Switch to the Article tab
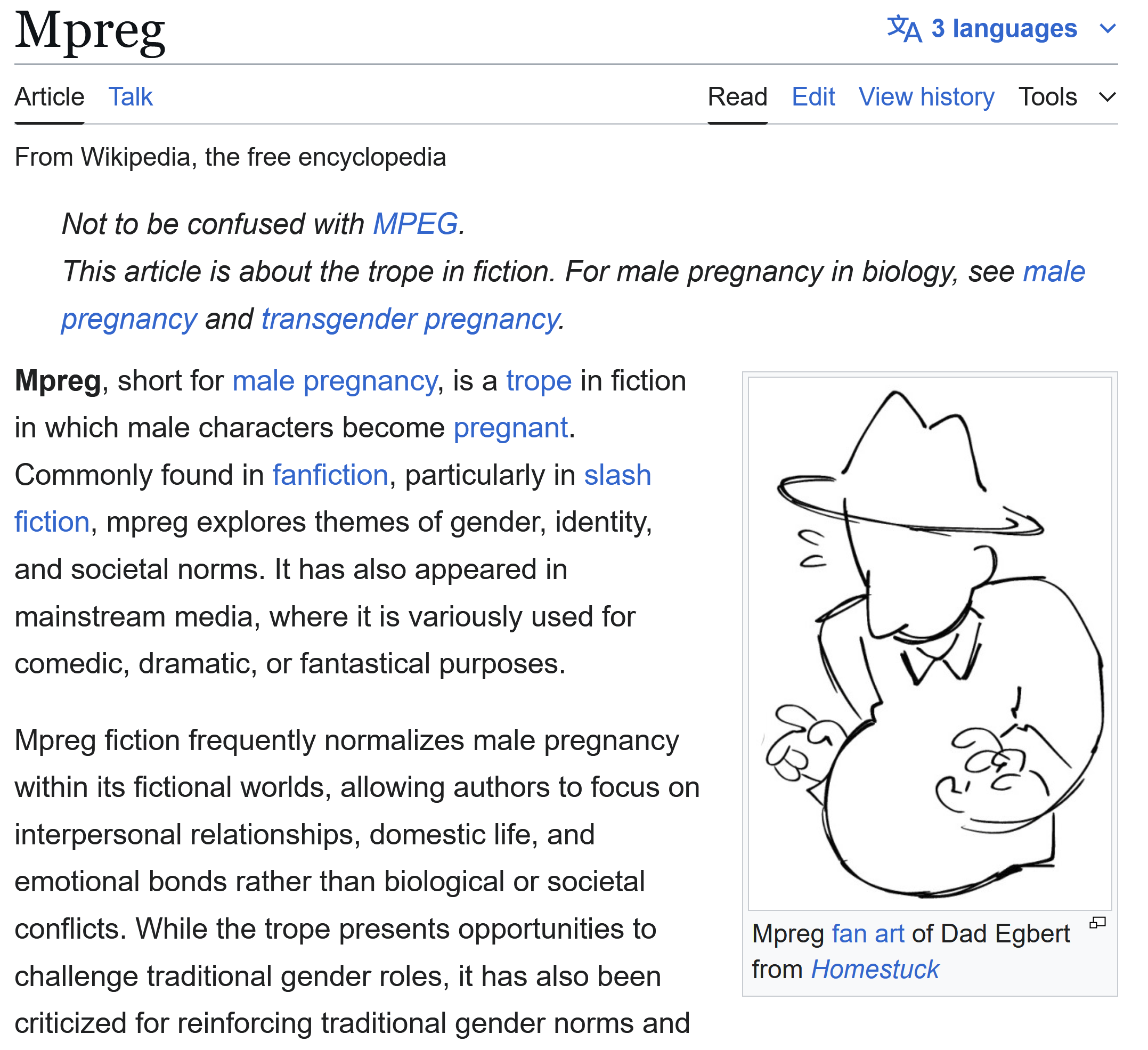Screen dimensions: 1148x1050 click(x=50, y=97)
